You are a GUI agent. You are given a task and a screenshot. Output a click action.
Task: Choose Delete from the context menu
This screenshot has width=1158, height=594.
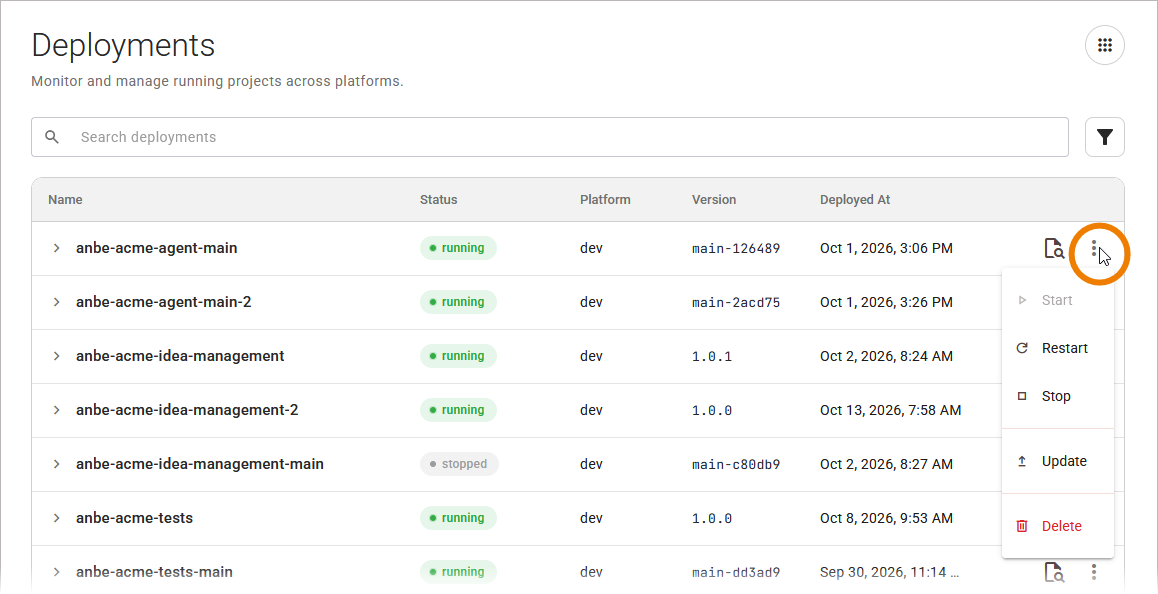pyautogui.click(x=1058, y=526)
